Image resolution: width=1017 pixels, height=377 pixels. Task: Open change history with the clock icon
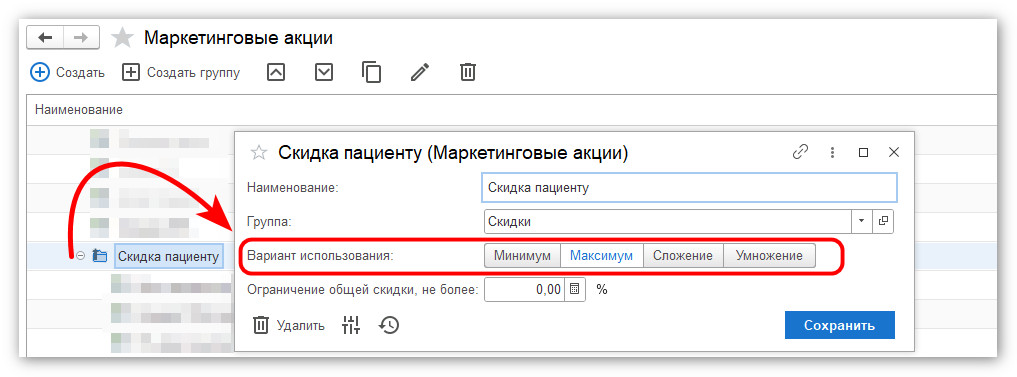(x=389, y=325)
